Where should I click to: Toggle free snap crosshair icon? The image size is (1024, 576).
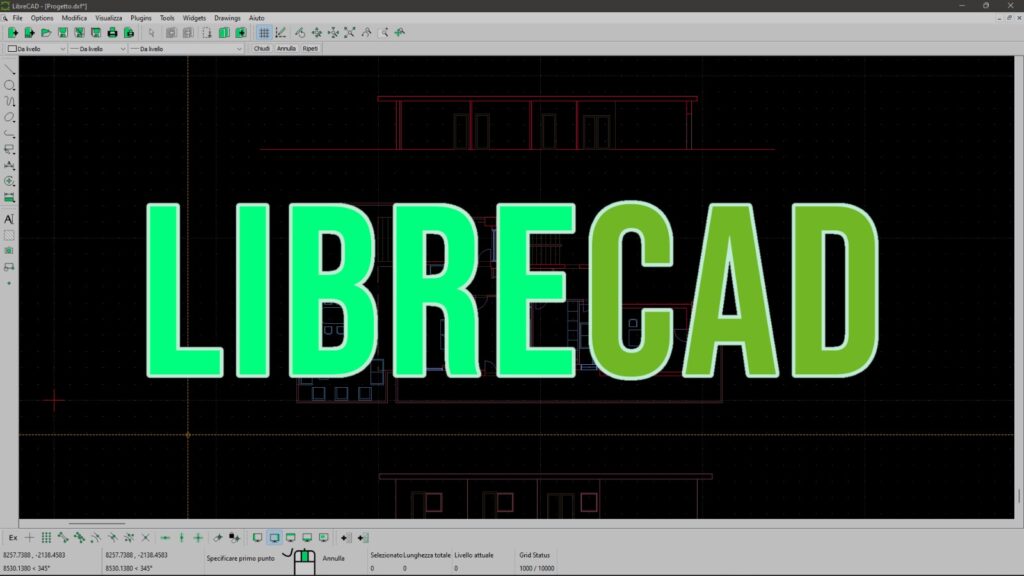[x=29, y=537]
